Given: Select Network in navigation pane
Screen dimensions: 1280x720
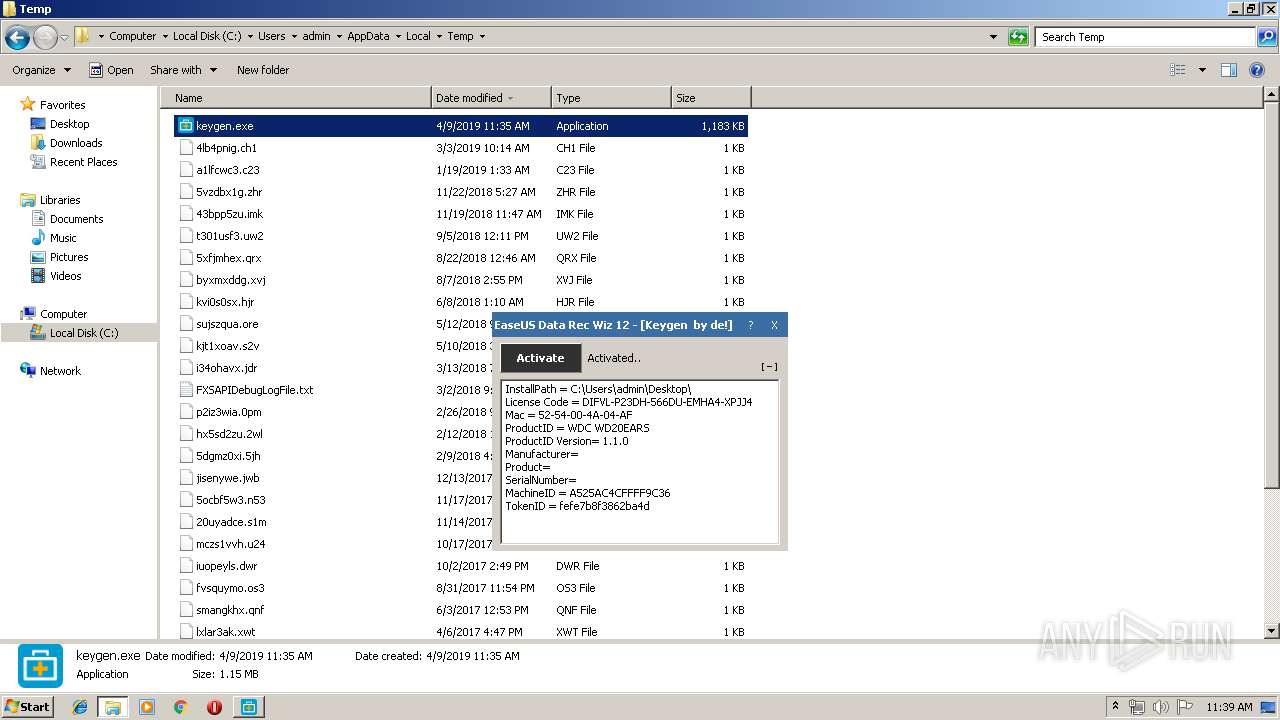Looking at the screenshot, I should (x=60, y=371).
